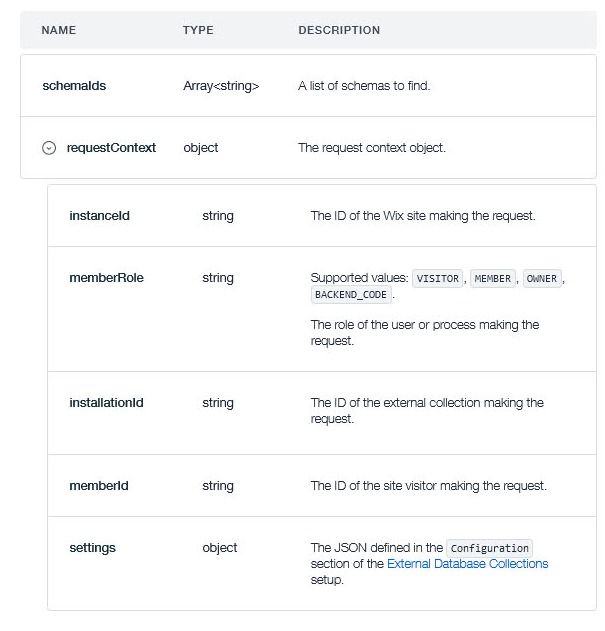Viewport: 605px width, 631px height.
Task: Collapse the requestContext chevron icon
Action: (x=49, y=148)
